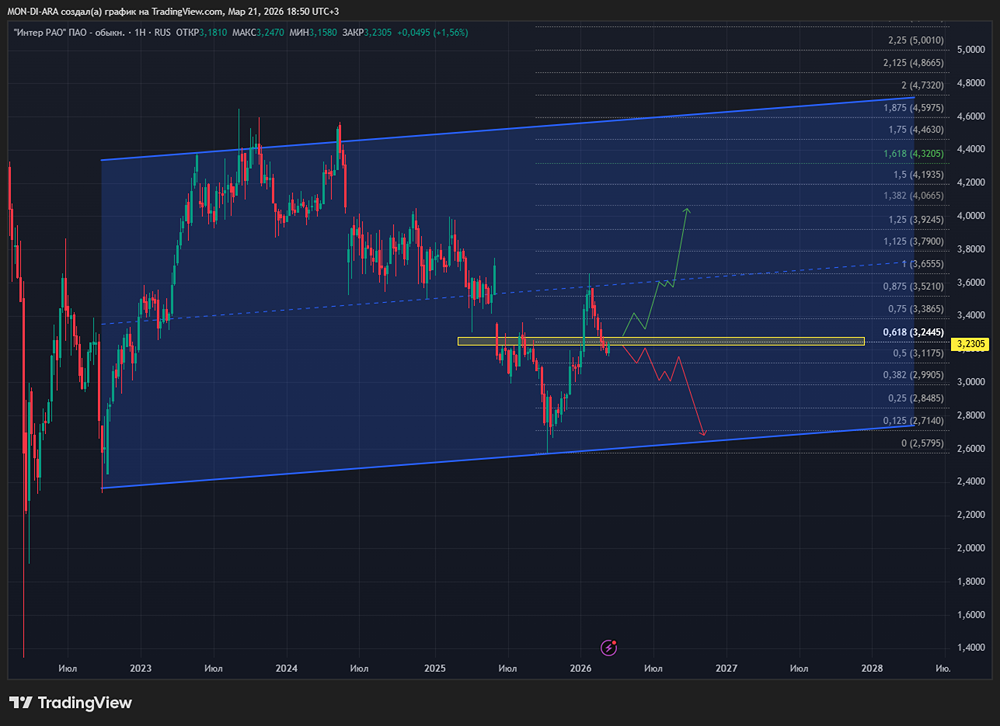Click the ОТКР 3,1810 open value

pyautogui.click(x=202, y=33)
